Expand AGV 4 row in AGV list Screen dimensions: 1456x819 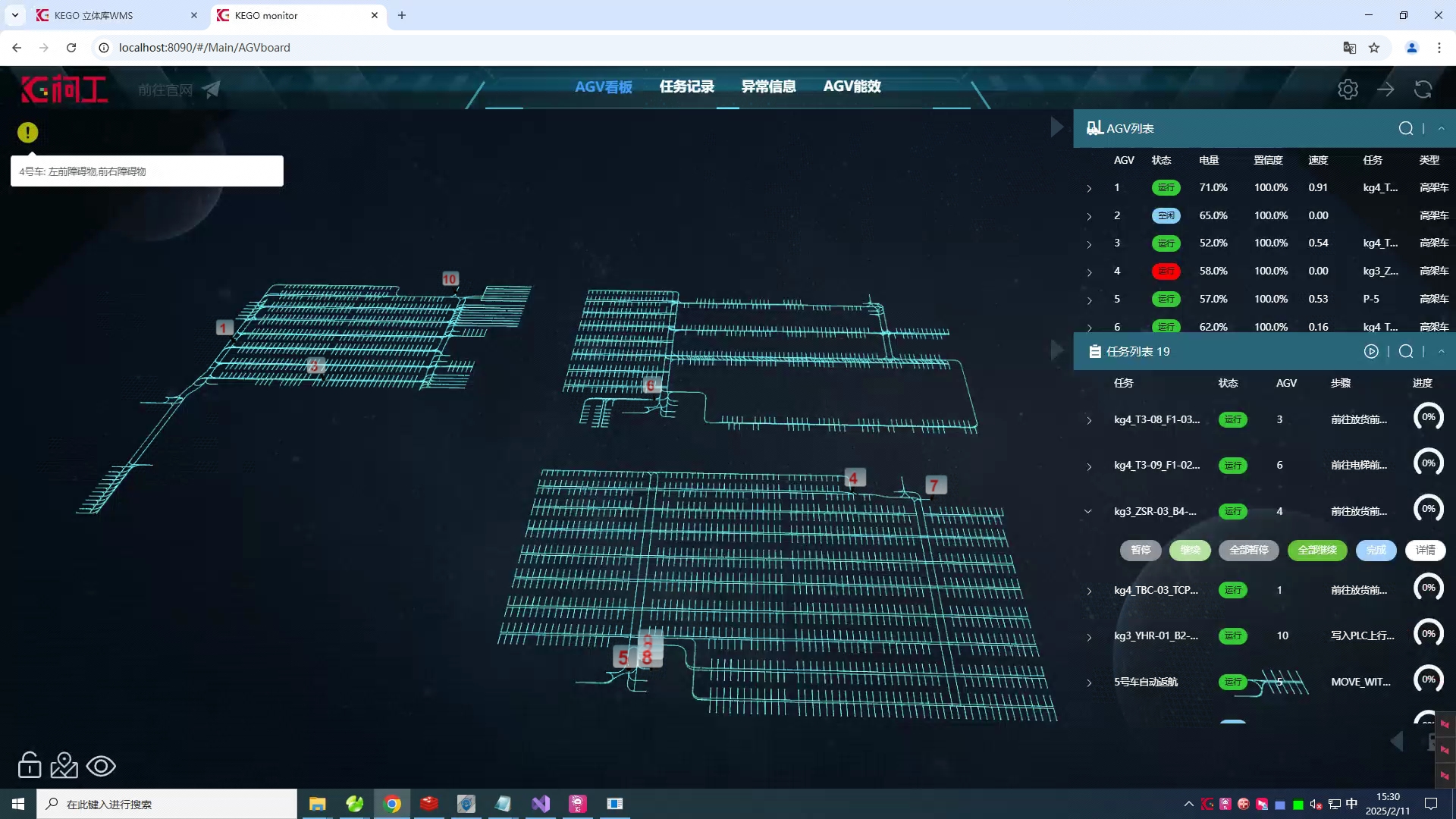tap(1090, 272)
